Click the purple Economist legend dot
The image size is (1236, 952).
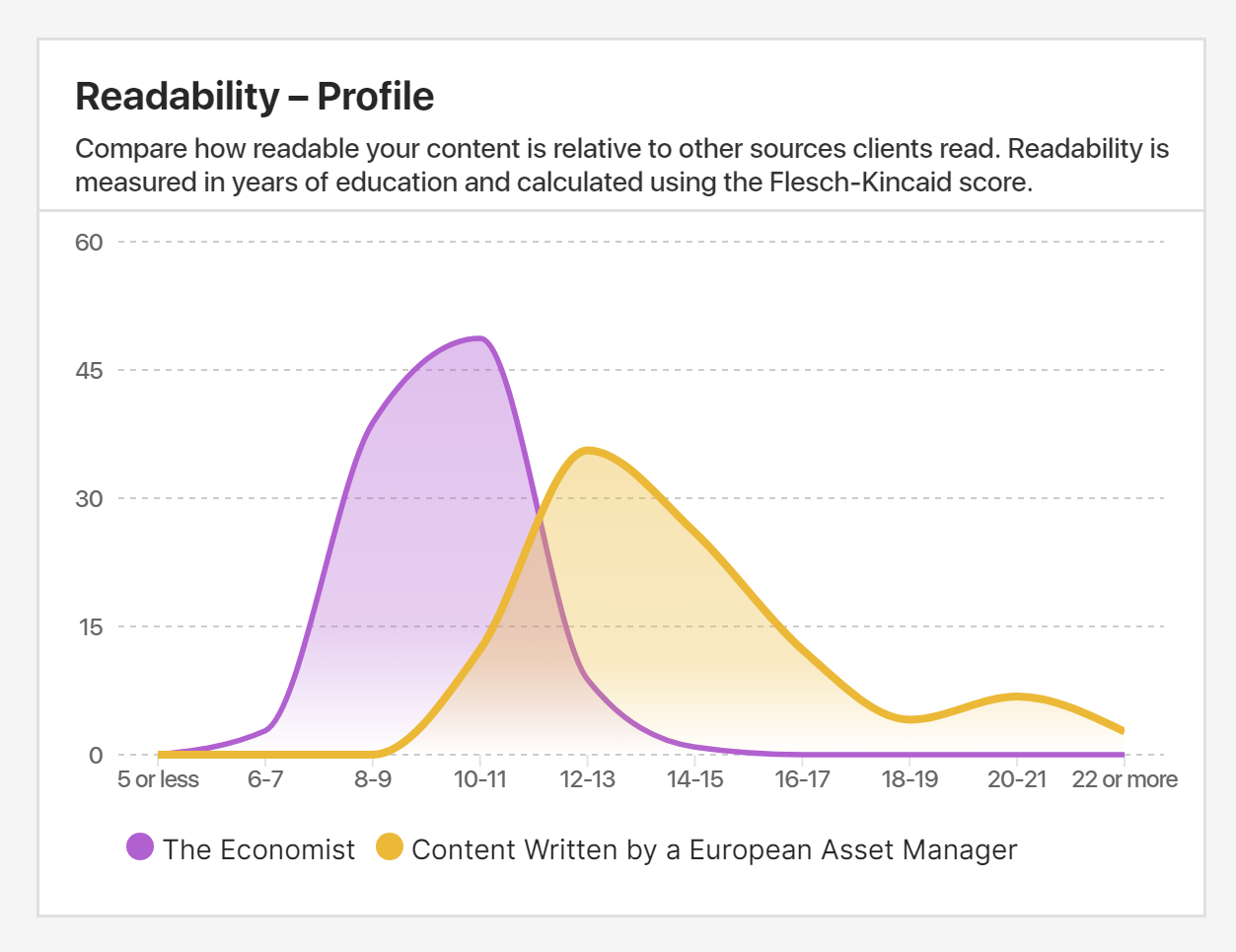(140, 846)
